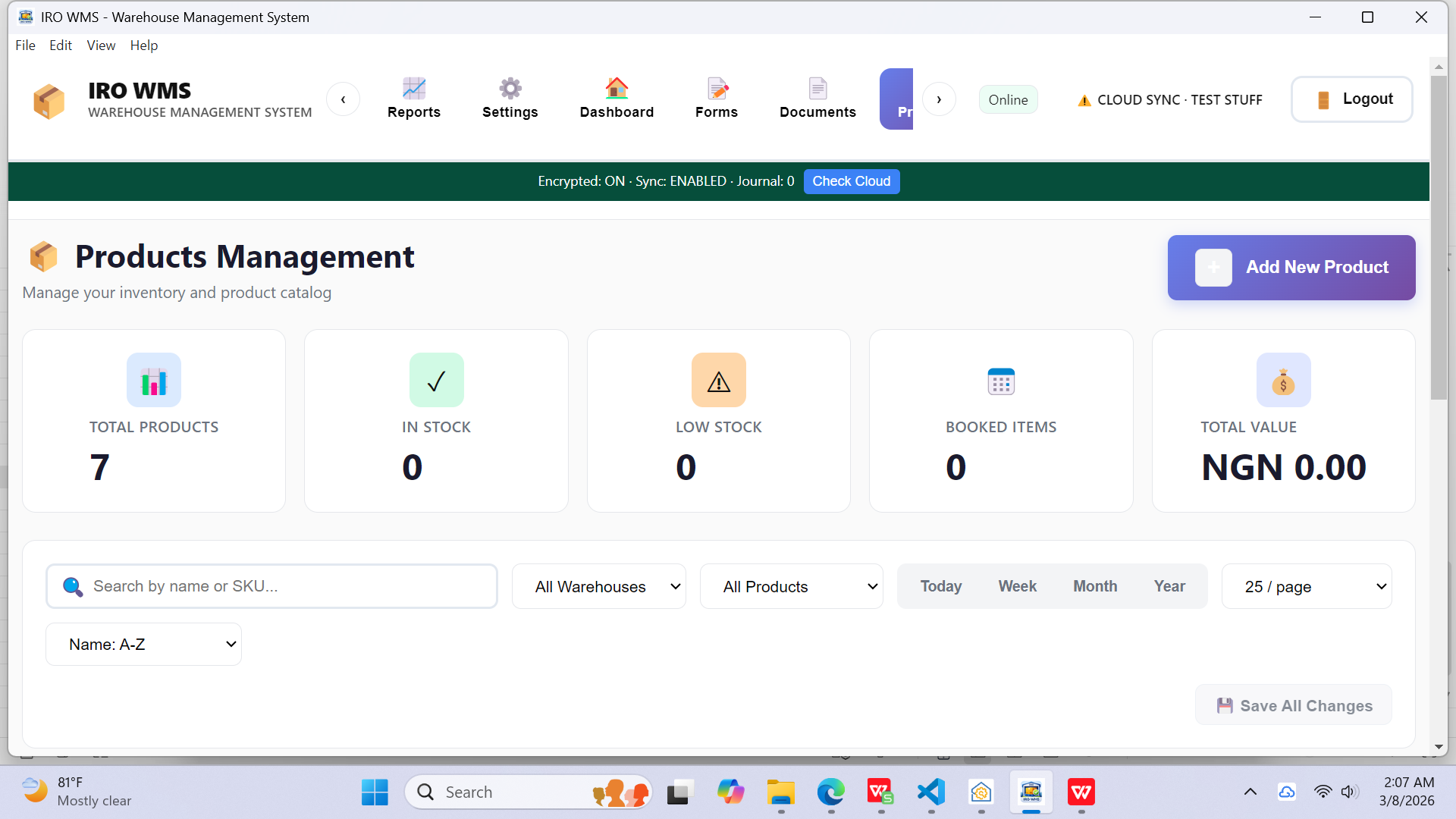
Task: Select the Week date filter
Action: click(1017, 586)
